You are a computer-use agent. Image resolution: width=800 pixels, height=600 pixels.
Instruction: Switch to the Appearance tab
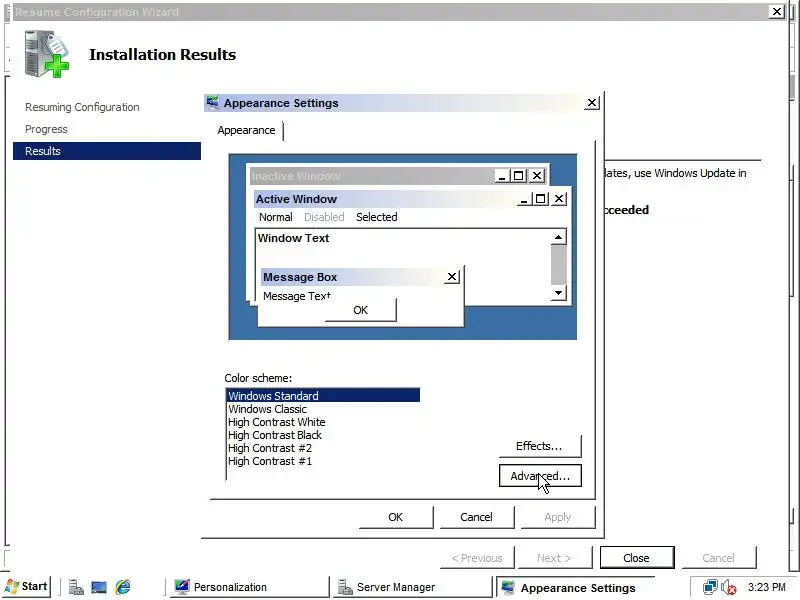pyautogui.click(x=246, y=130)
